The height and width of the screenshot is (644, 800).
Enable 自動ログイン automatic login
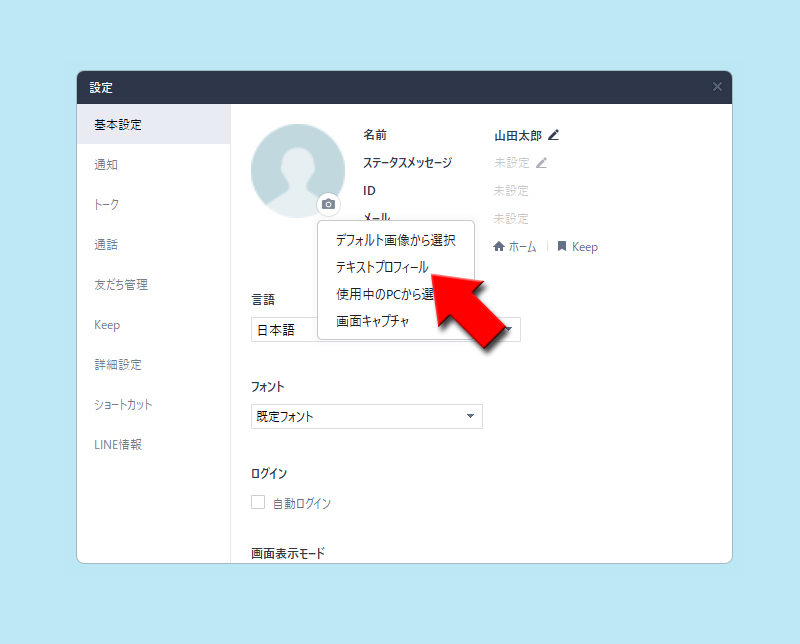pos(256,503)
